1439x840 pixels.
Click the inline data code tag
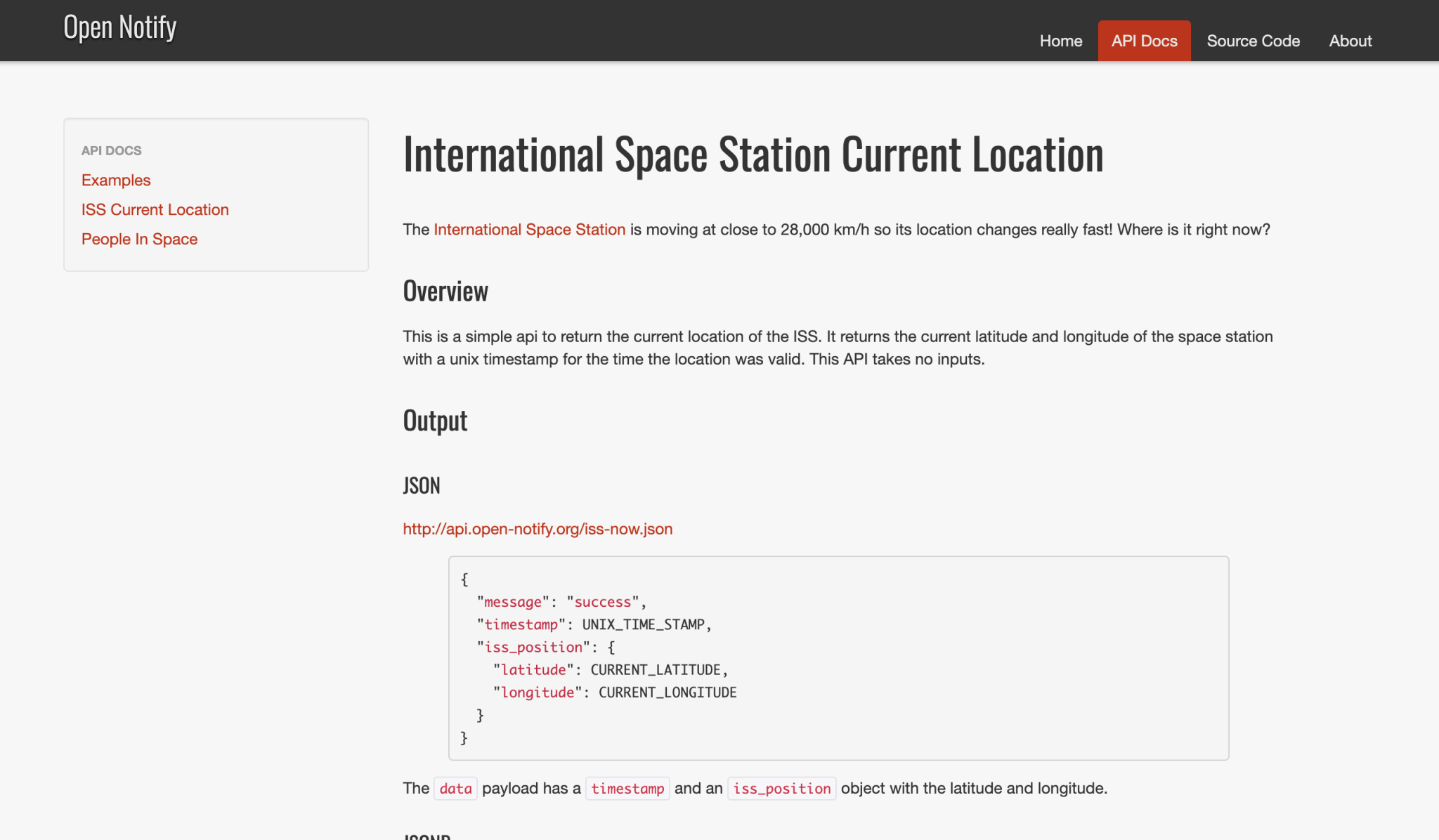tap(455, 789)
